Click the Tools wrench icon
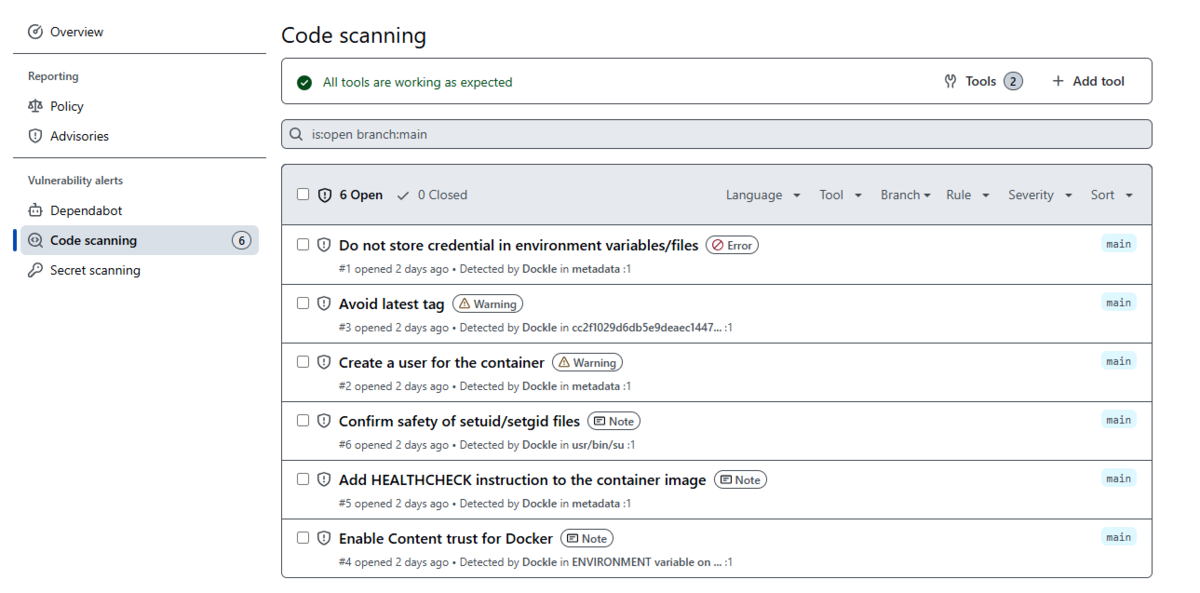This screenshot has width=1200, height=593. (951, 81)
